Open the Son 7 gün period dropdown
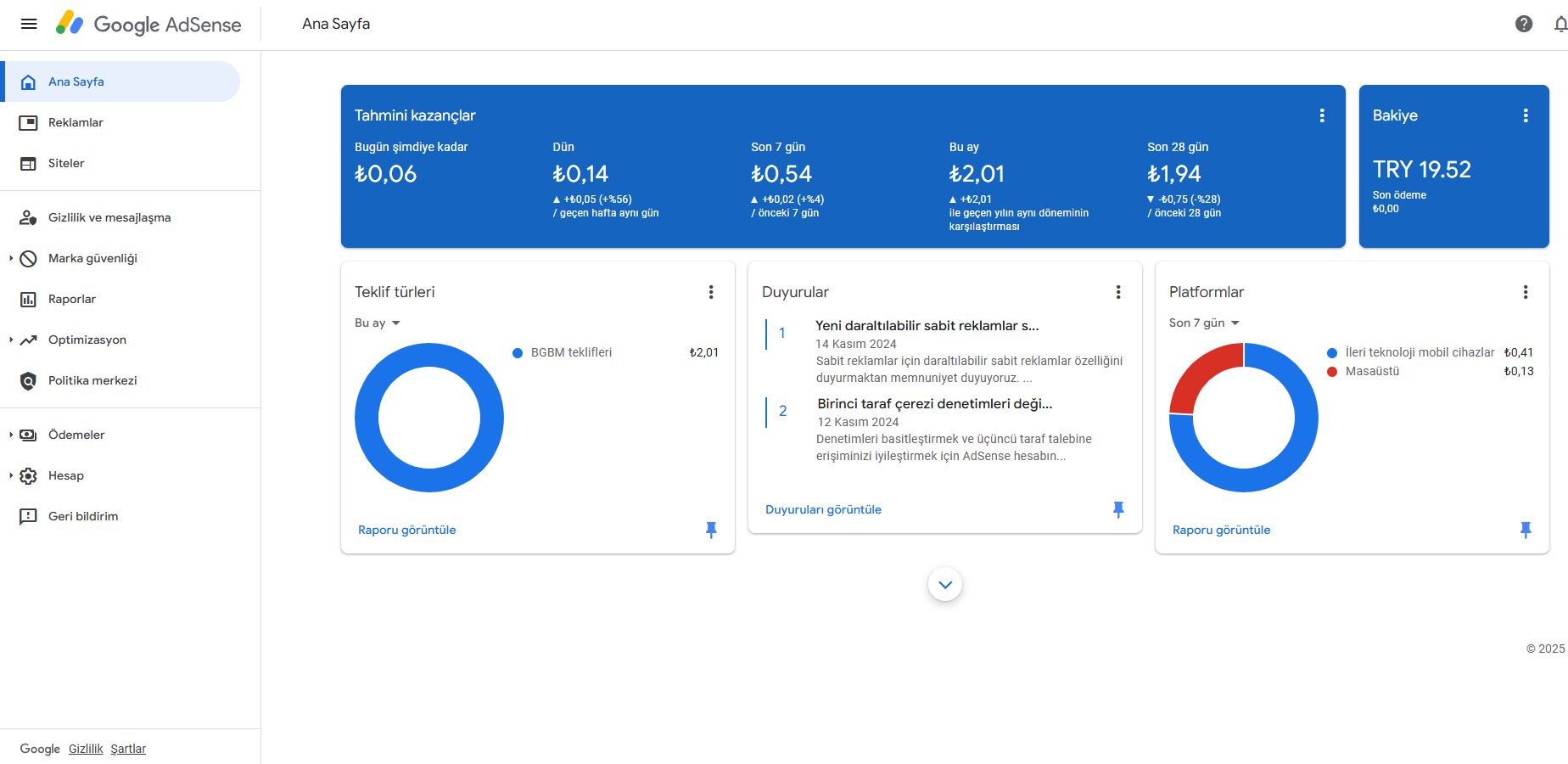Viewport: 1568px width, 764px height. 1204,323
